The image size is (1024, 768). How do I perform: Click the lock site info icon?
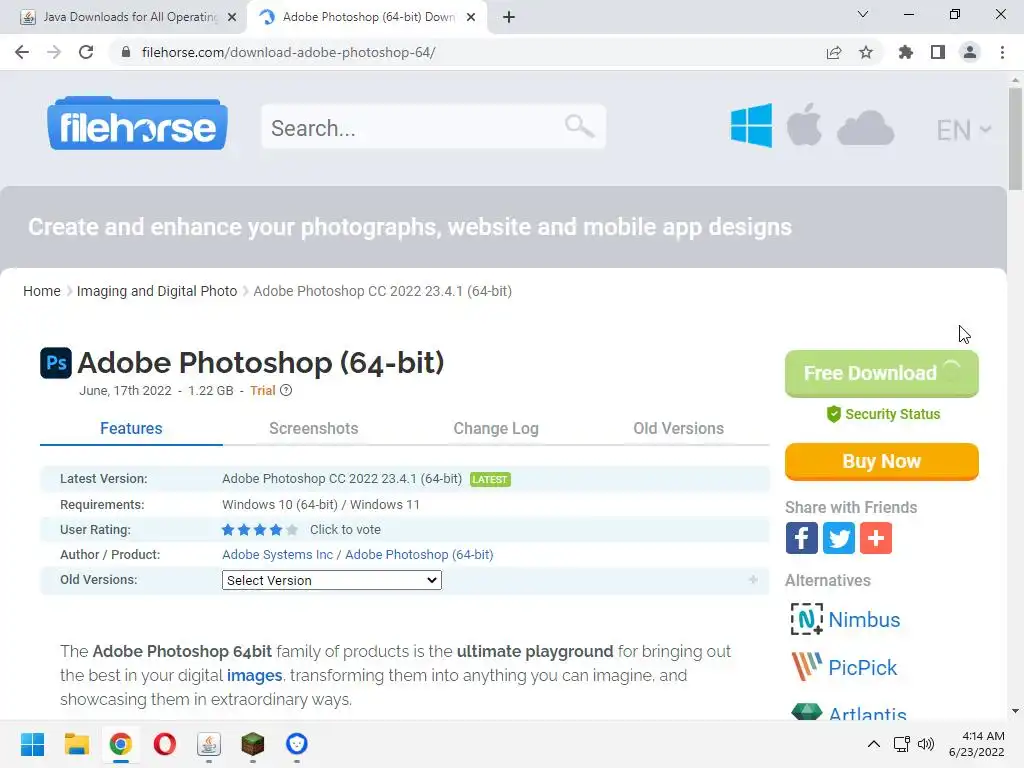(x=126, y=52)
